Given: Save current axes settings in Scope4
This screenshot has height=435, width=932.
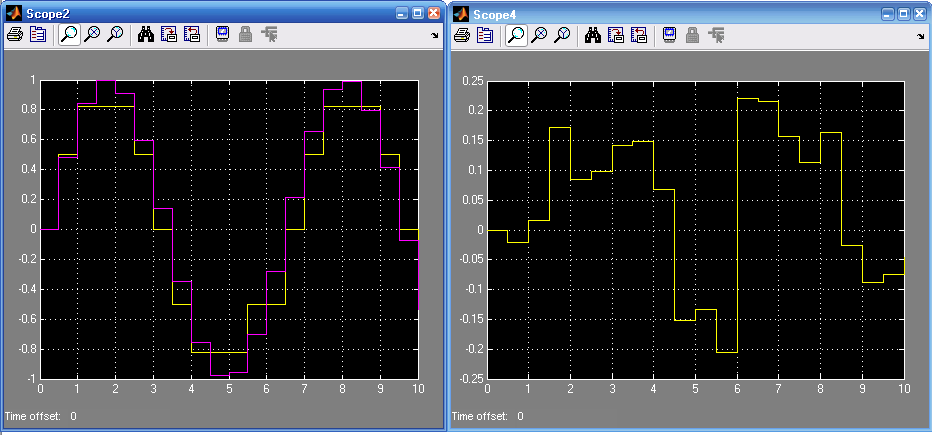Looking at the screenshot, I should 616,35.
